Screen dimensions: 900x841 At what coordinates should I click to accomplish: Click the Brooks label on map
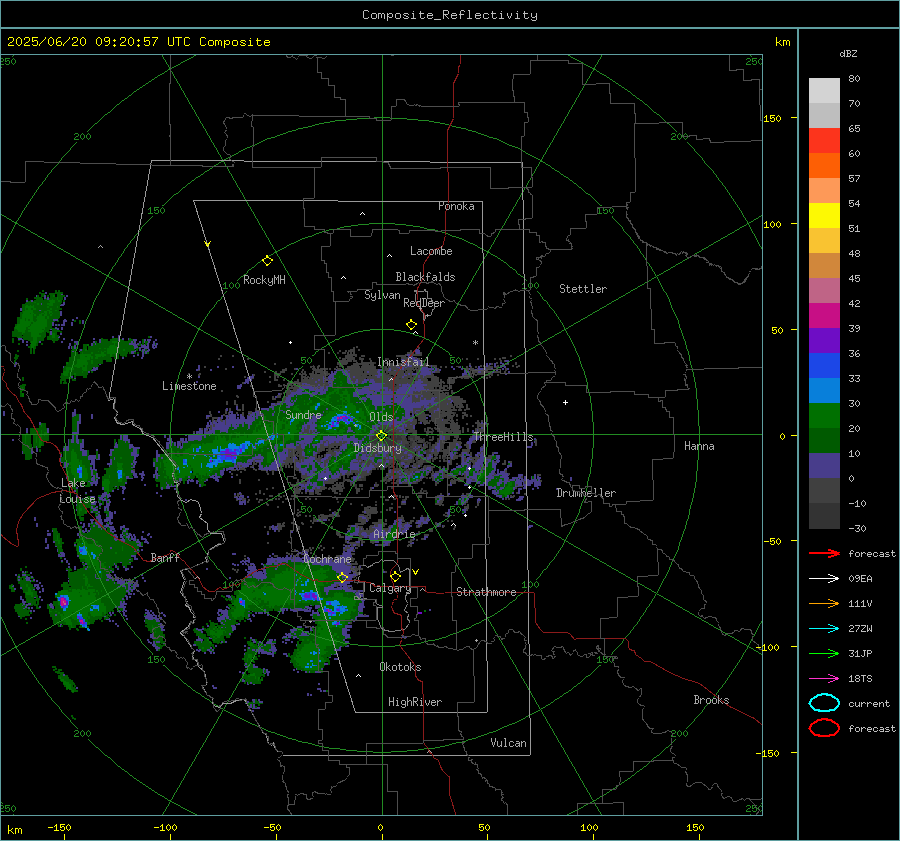point(711,700)
